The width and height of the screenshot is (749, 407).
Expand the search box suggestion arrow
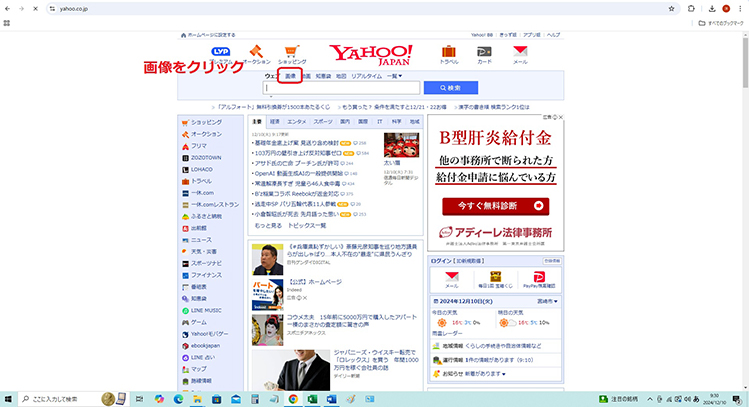point(271,96)
